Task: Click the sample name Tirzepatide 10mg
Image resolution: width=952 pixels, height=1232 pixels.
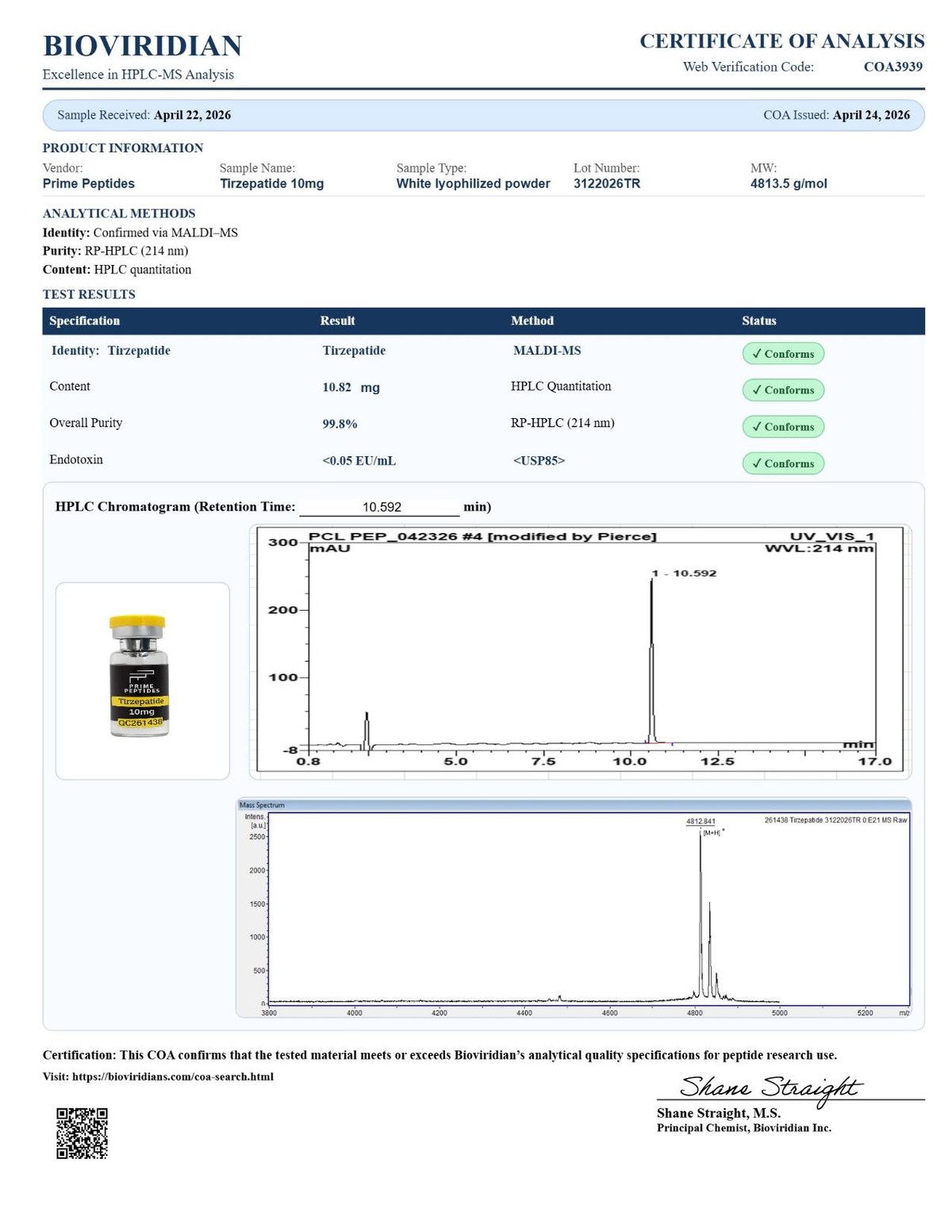Action: click(272, 183)
